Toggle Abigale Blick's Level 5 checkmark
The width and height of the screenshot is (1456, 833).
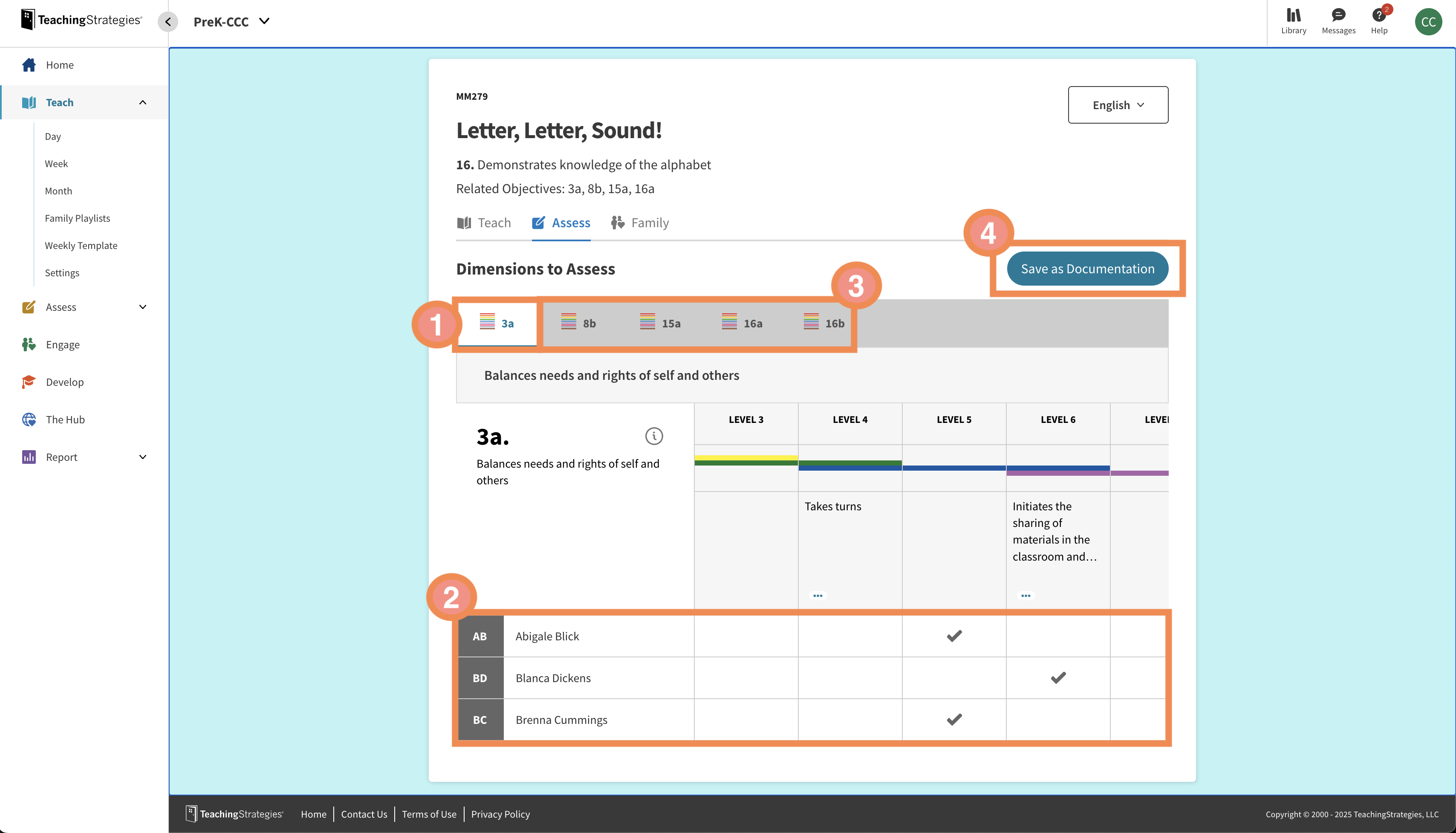[954, 636]
